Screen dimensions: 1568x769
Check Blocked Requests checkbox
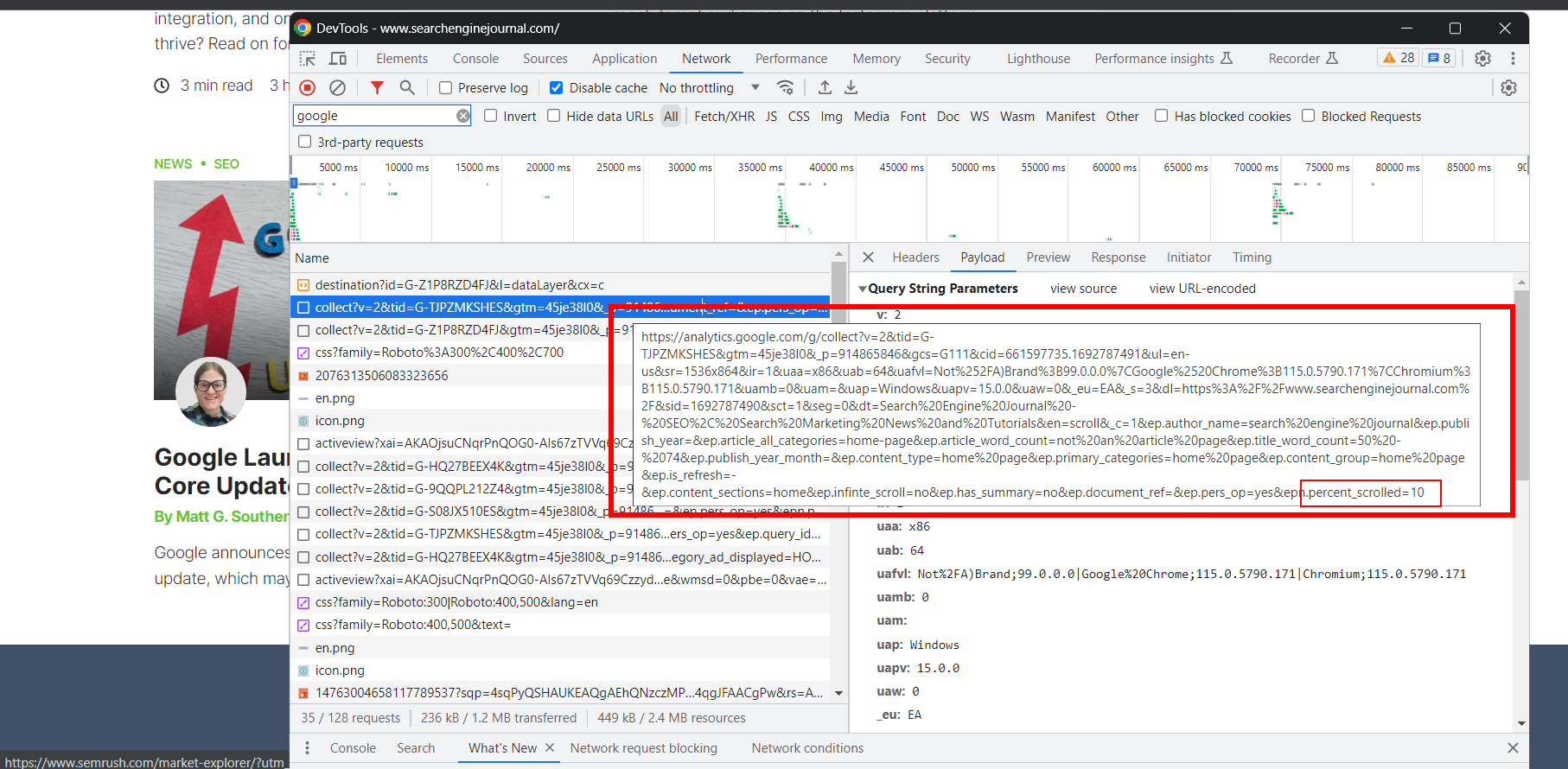click(1309, 116)
